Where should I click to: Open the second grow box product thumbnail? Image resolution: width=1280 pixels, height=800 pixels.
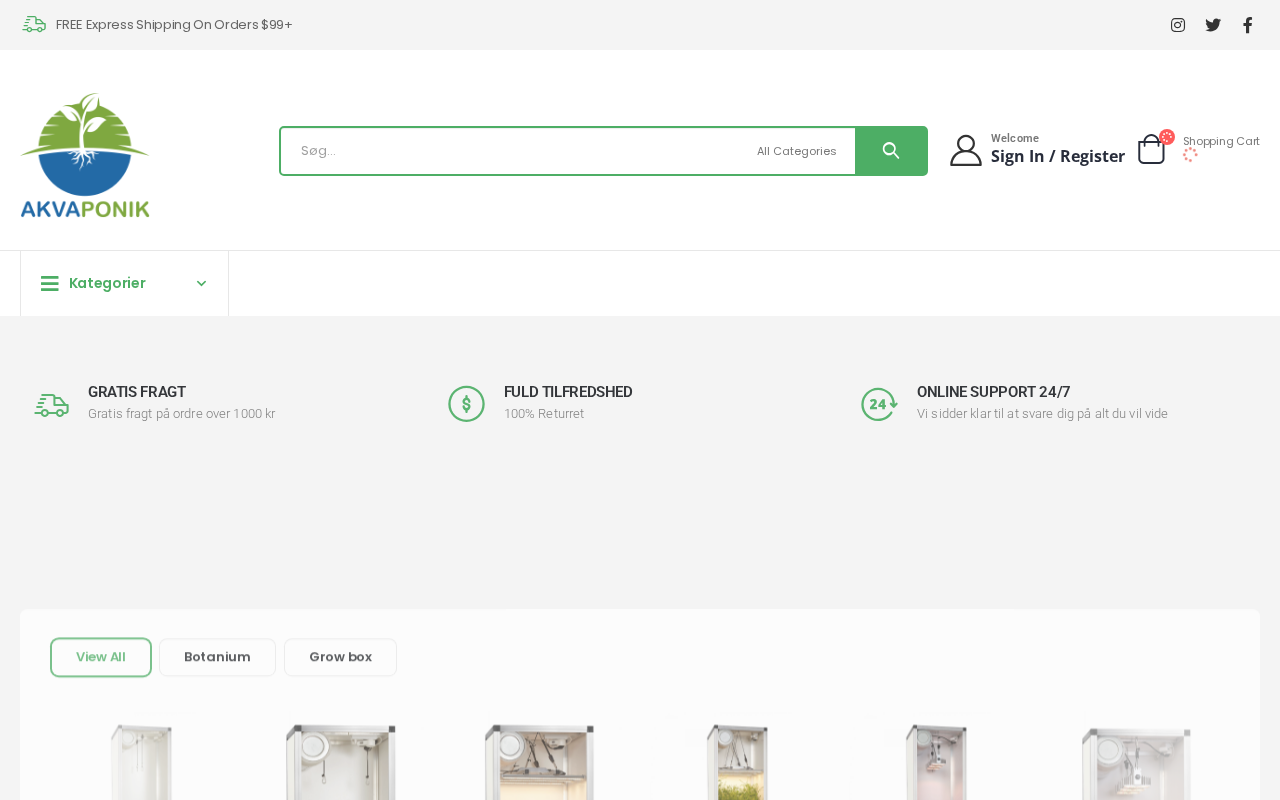(x=340, y=761)
